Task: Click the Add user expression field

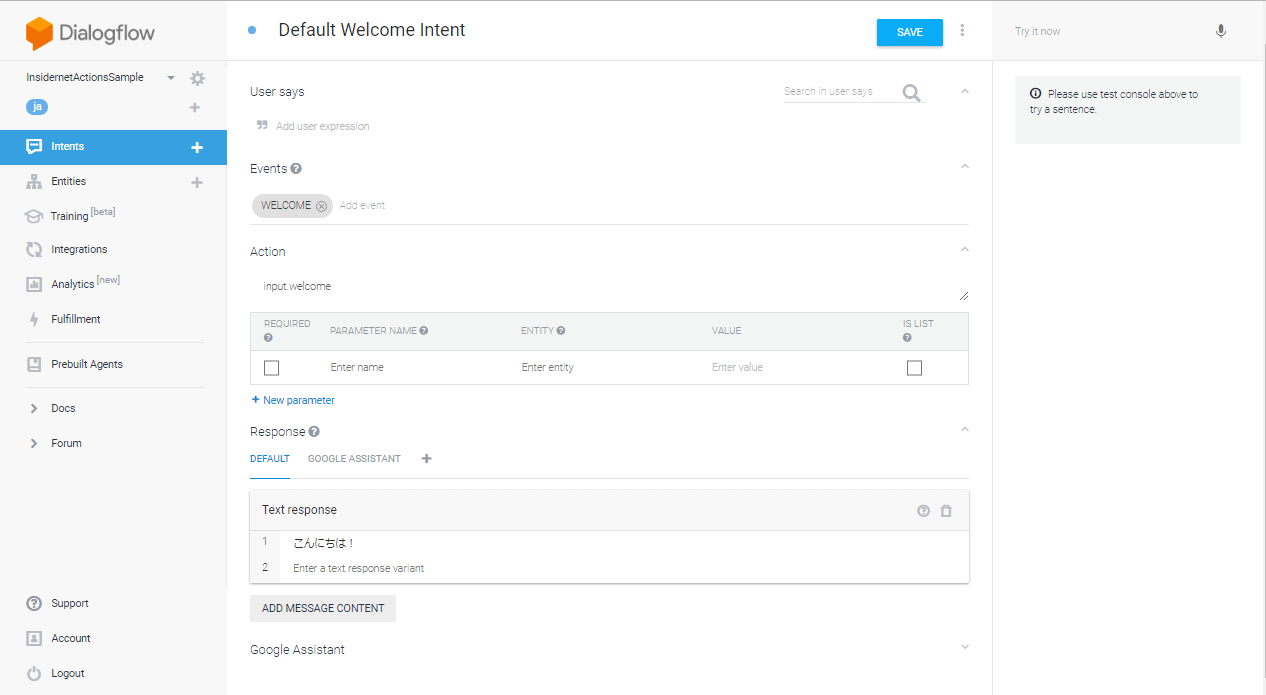Action: pyautogui.click(x=322, y=127)
